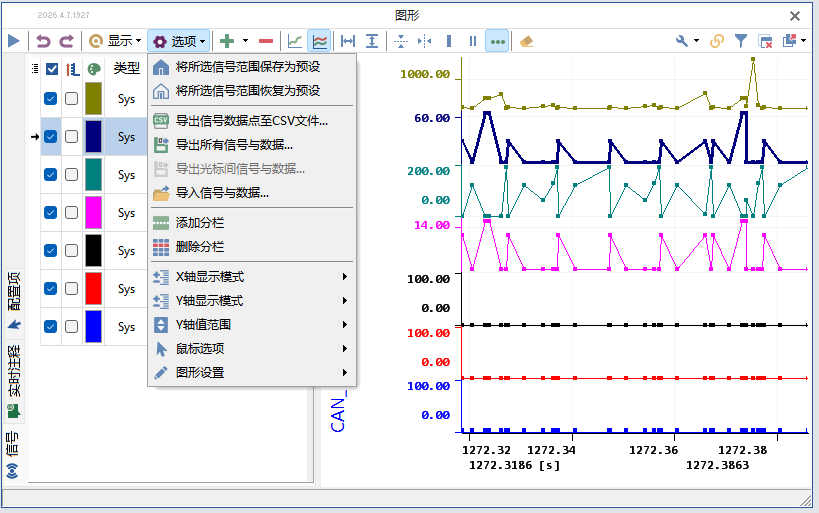Uncheck the magenta signal's blue checkbox
This screenshot has width=819, height=513.
(x=51, y=212)
